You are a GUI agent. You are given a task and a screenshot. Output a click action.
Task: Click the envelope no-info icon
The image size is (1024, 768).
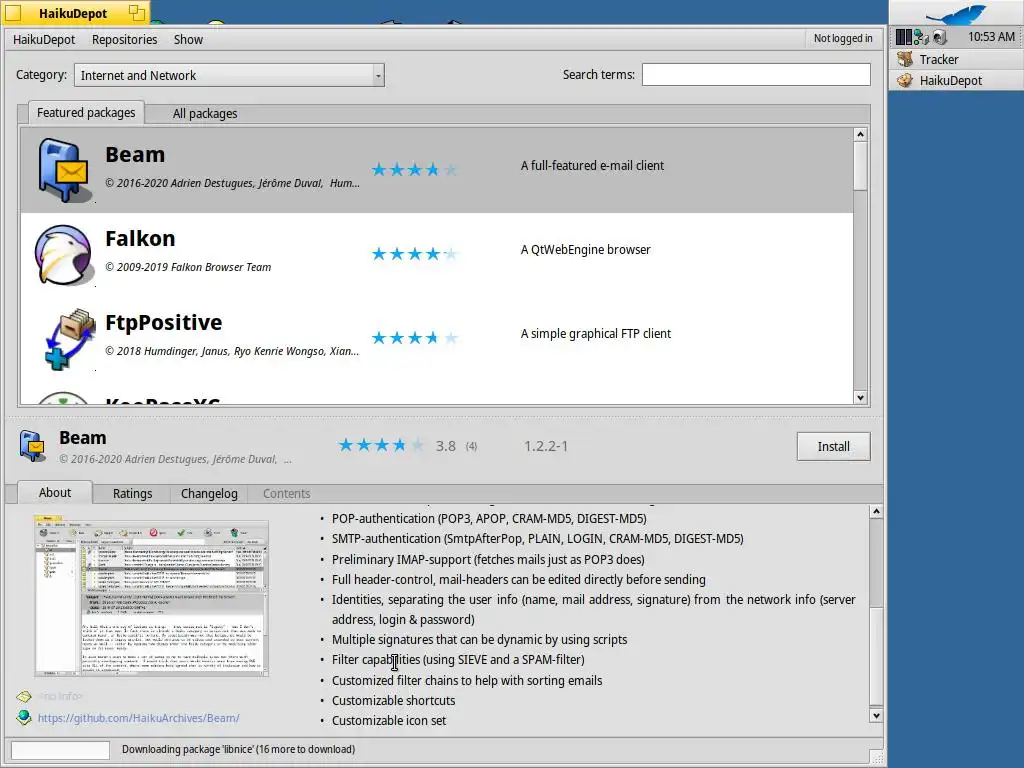tap(24, 696)
